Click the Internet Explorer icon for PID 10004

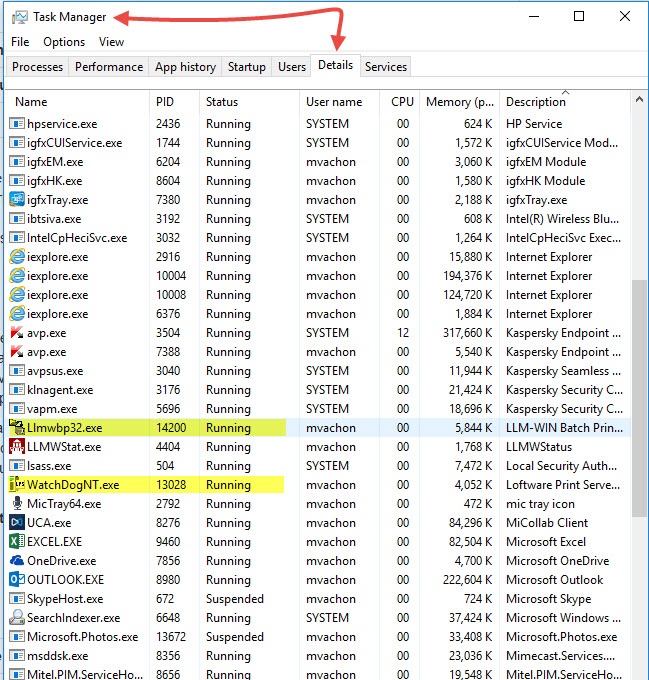pyautogui.click(x=17, y=276)
